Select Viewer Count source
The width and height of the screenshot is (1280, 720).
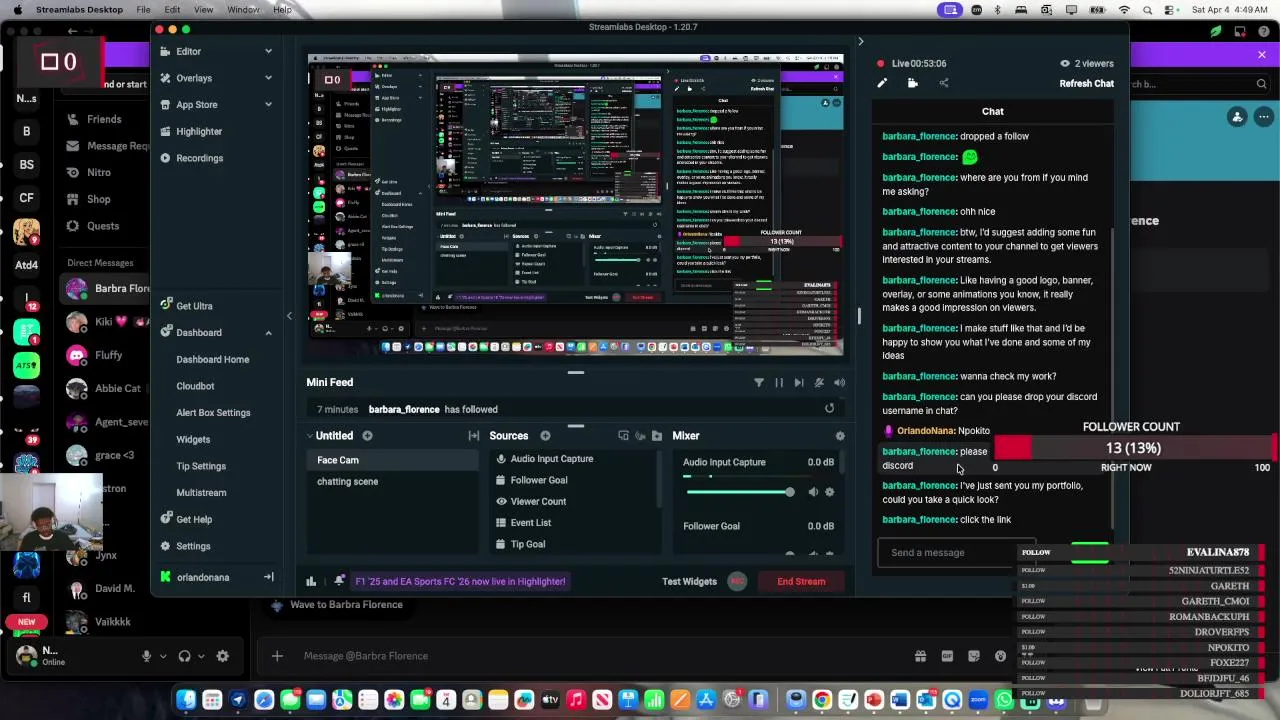[538, 501]
